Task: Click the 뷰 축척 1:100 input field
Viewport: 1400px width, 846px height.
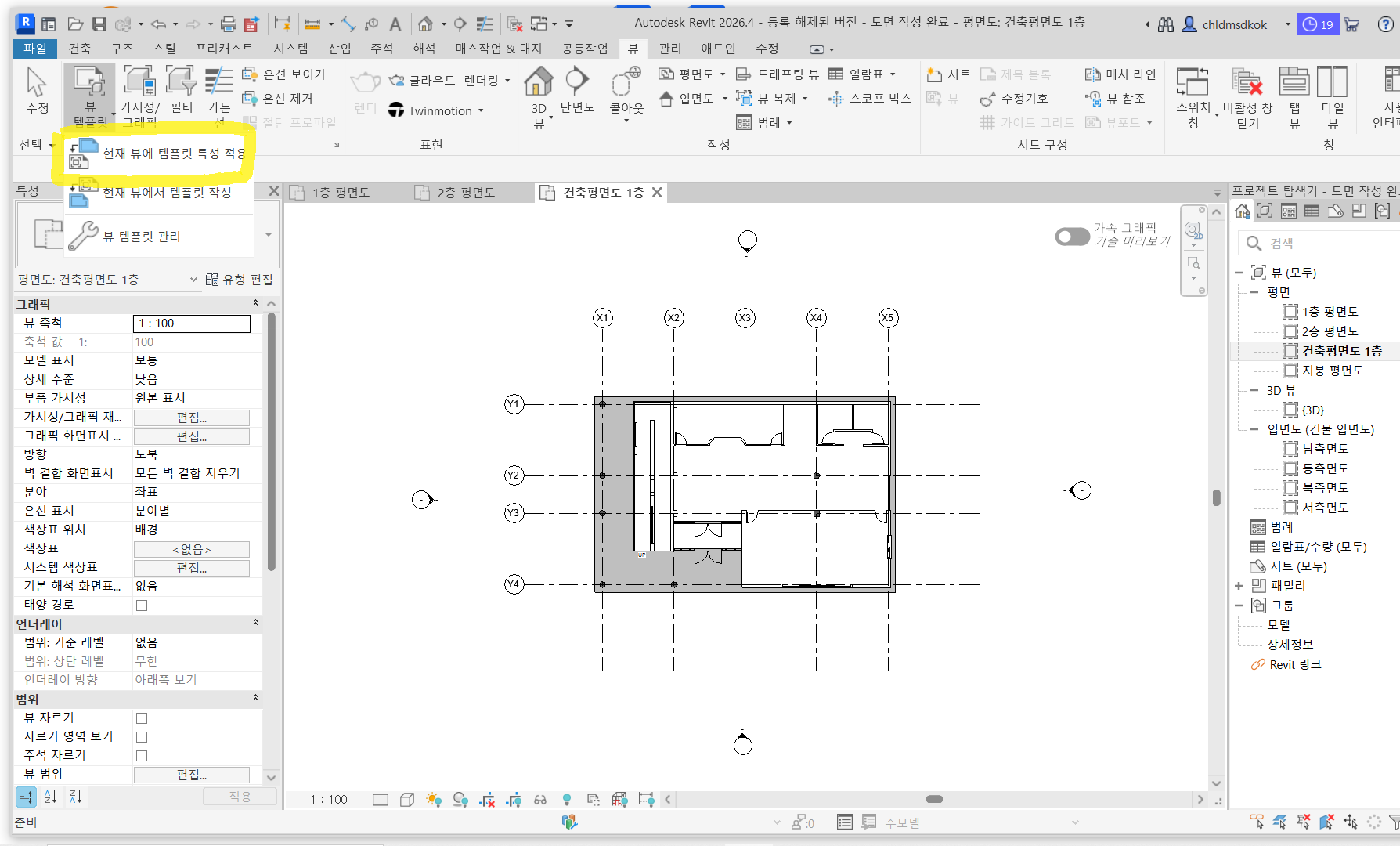Action: [192, 324]
